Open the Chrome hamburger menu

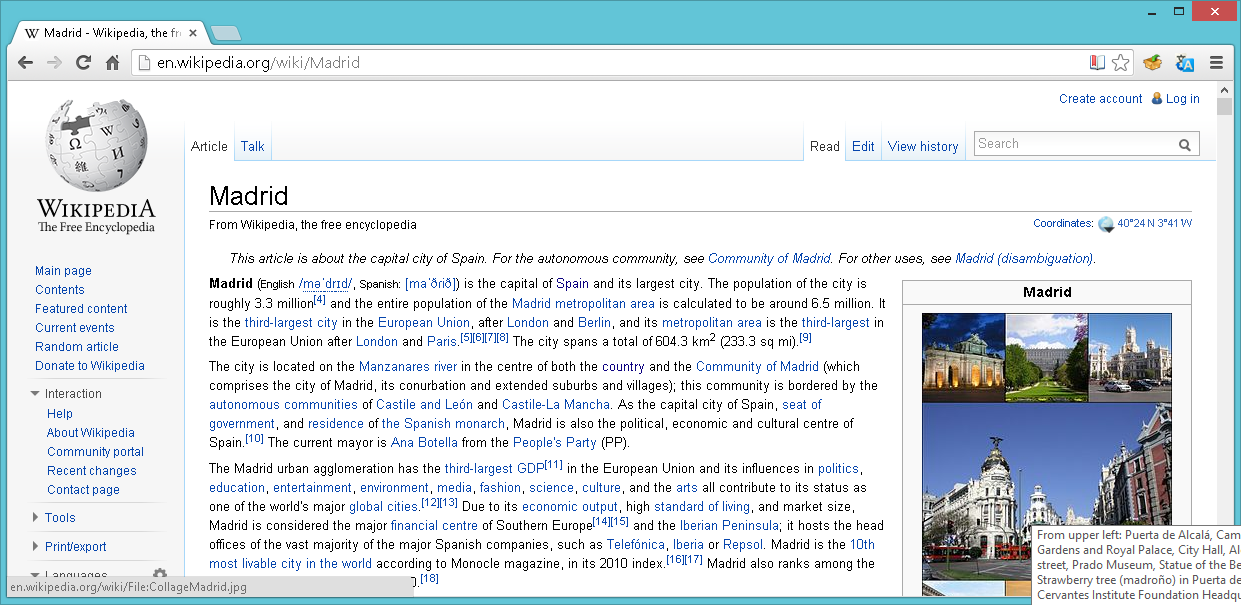(x=1217, y=63)
